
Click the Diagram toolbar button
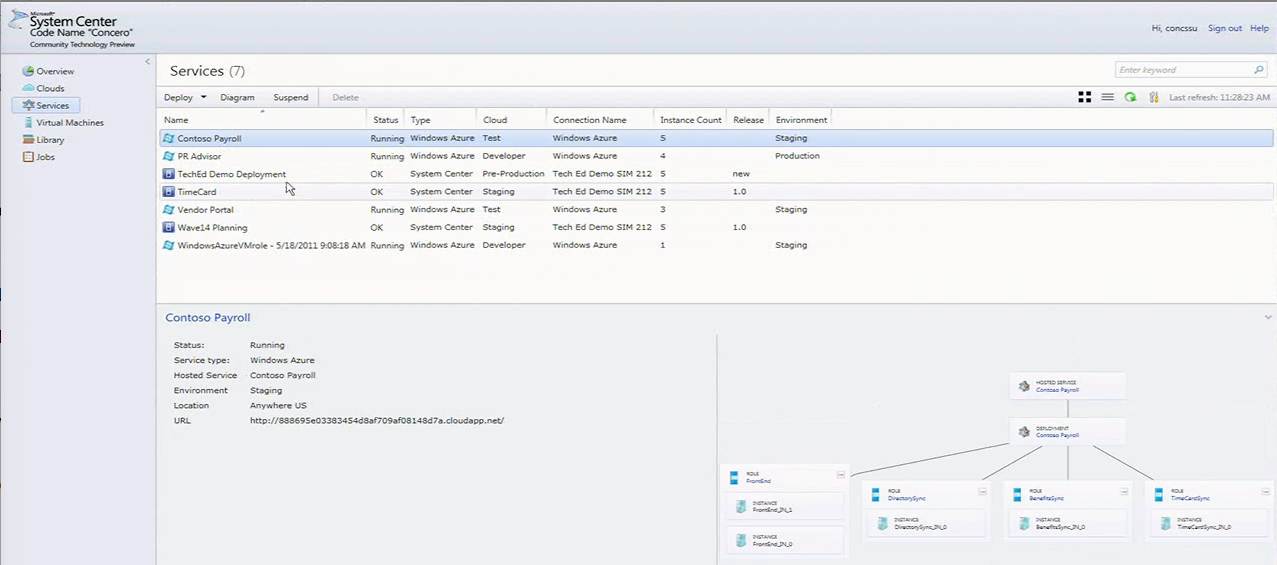click(x=237, y=98)
